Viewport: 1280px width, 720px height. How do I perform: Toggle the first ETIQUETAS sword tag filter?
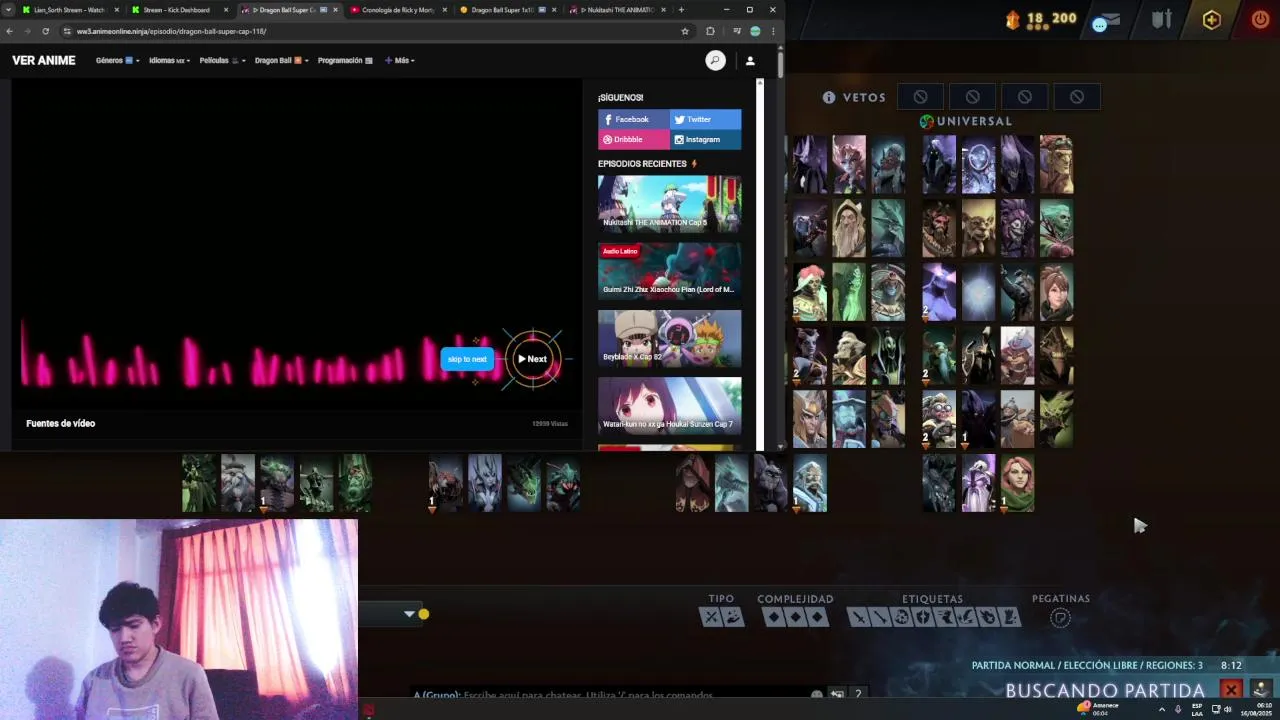[x=858, y=617]
